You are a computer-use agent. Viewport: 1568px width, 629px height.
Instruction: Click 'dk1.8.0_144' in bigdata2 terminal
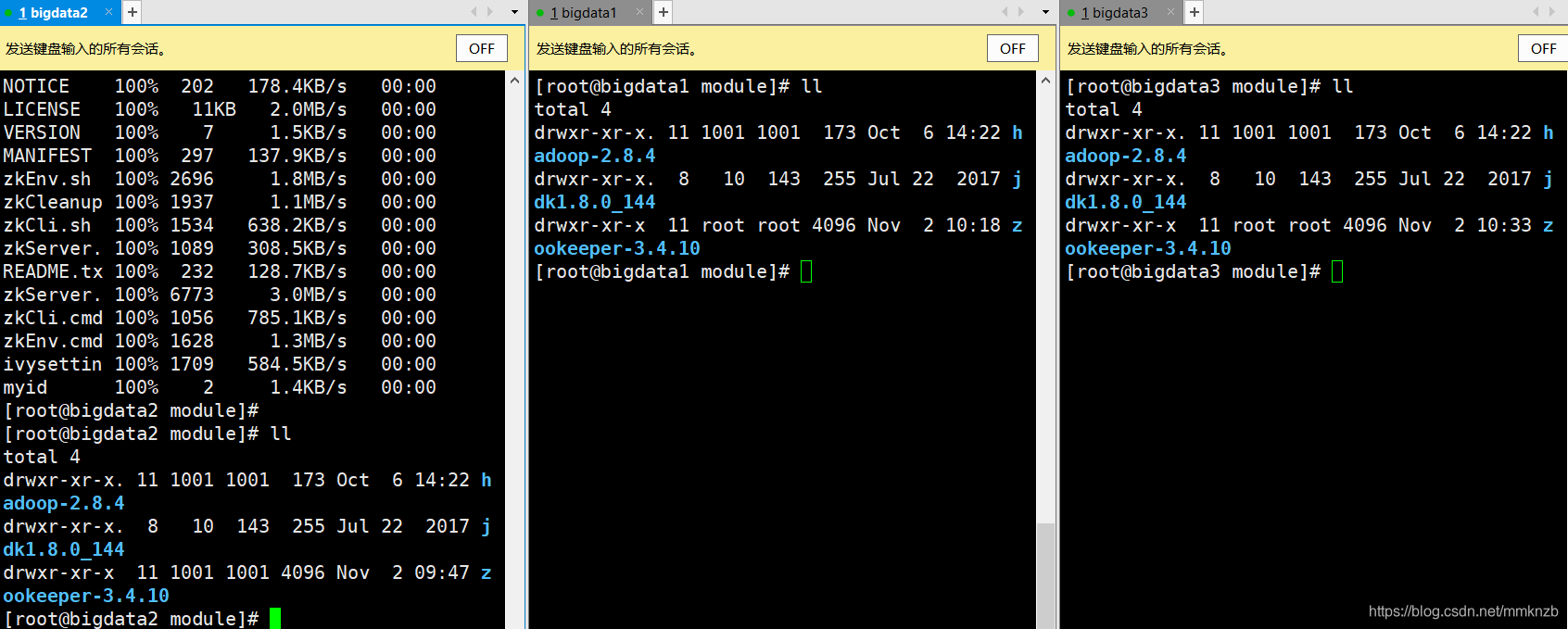tap(64, 549)
